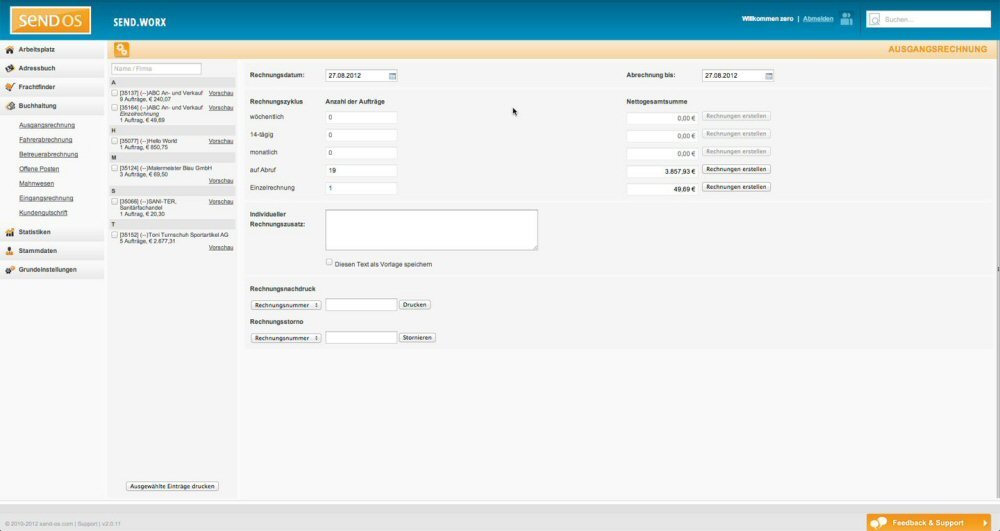Click the Feedback & Support label
The width and height of the screenshot is (1000, 531).
(x=927, y=523)
